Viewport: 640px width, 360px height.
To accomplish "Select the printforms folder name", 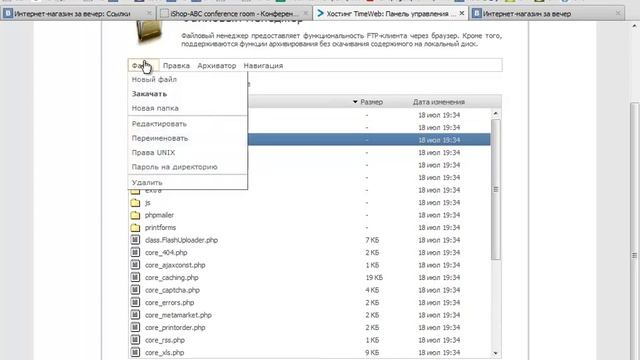I will point(160,228).
